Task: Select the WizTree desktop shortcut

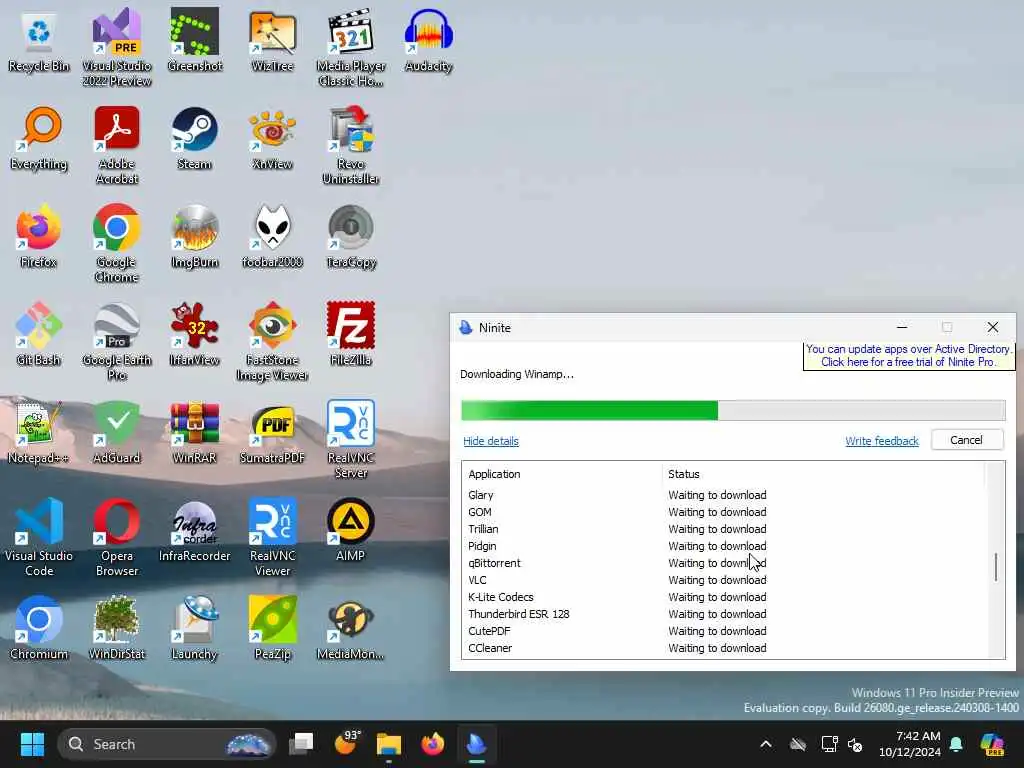Action: [x=272, y=41]
